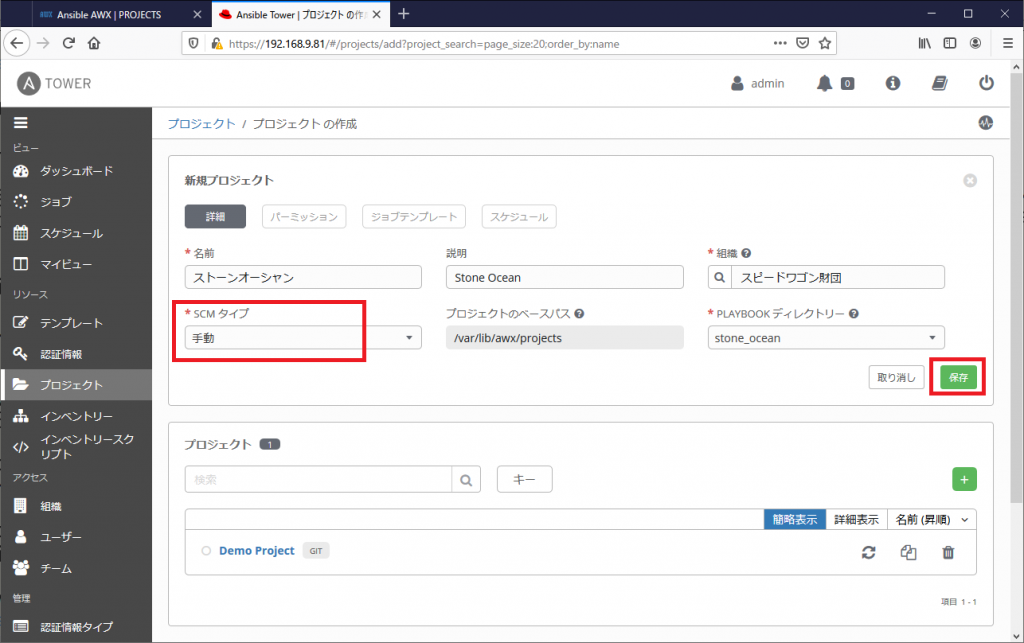The image size is (1024, 643).
Task: Run project search with magnifier icon
Action: tap(466, 479)
